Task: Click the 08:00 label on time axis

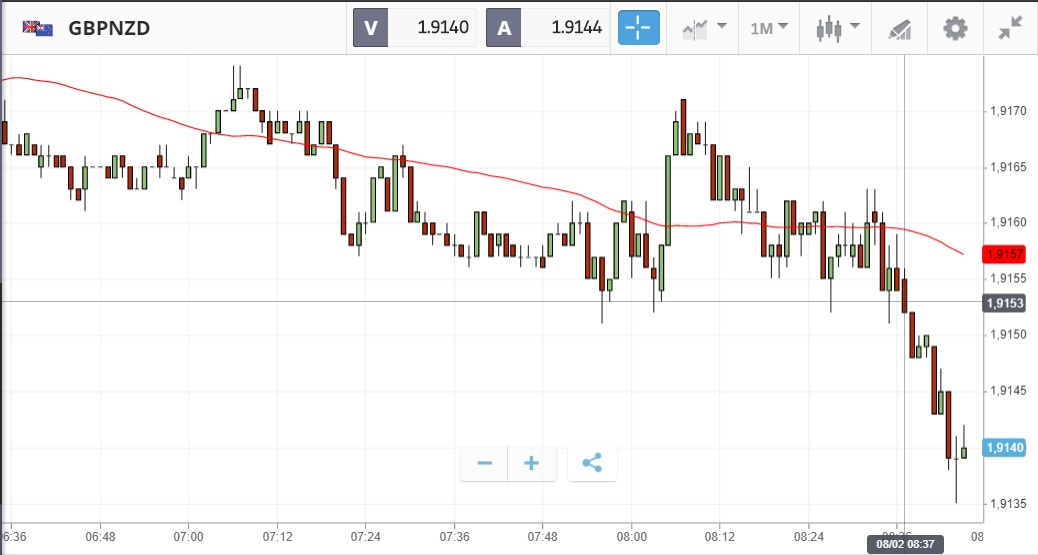Action: [x=632, y=537]
